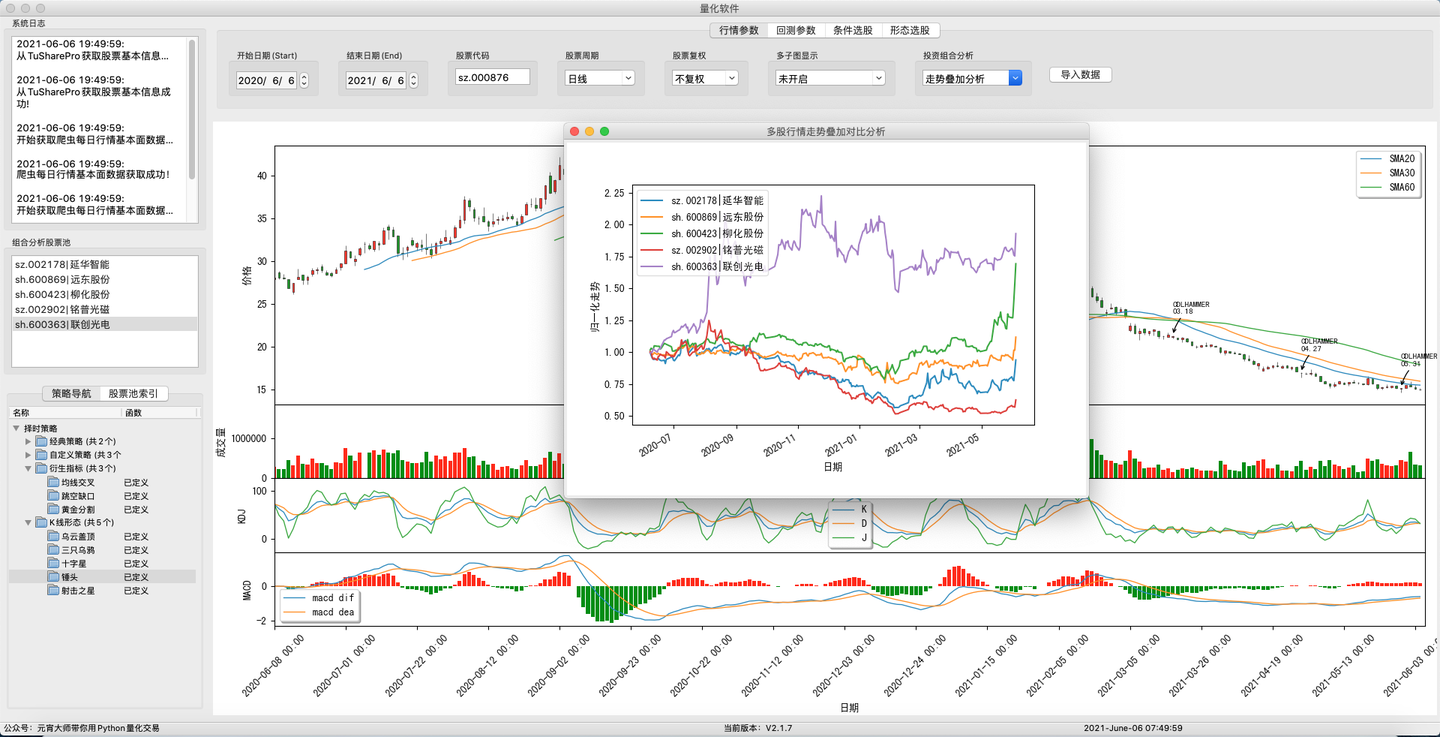
Task: Open the 多子图显示 dropdown showing 未开启
Action: click(x=830, y=78)
